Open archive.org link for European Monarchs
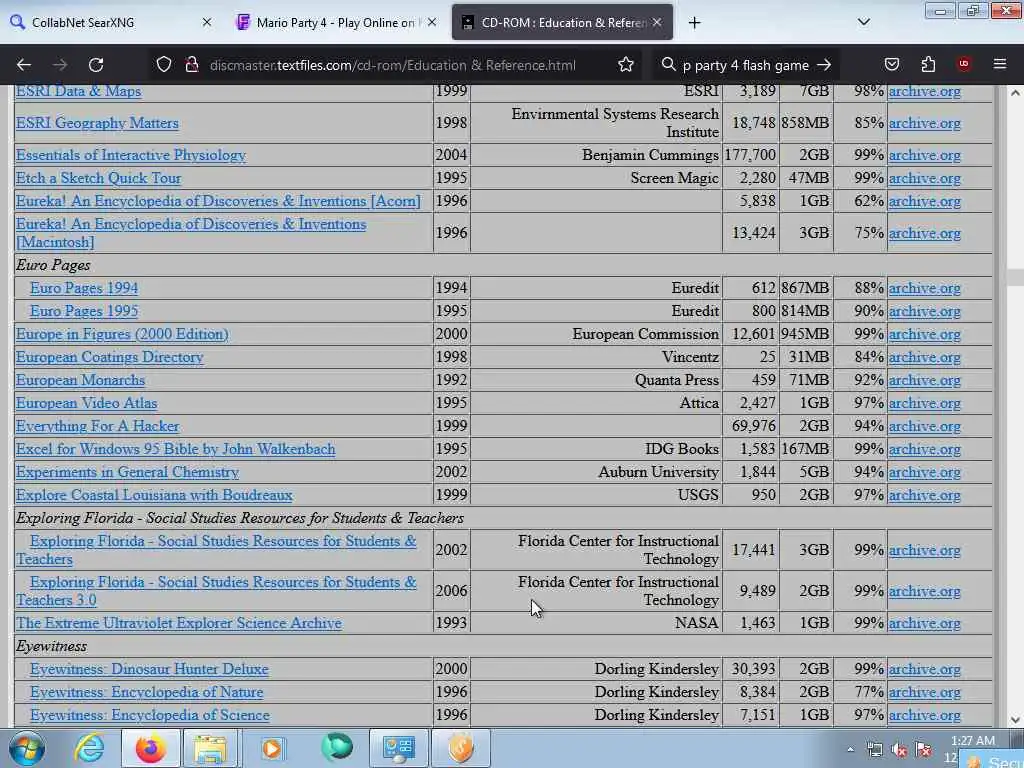This screenshot has height=768, width=1024. pyautogui.click(x=924, y=380)
